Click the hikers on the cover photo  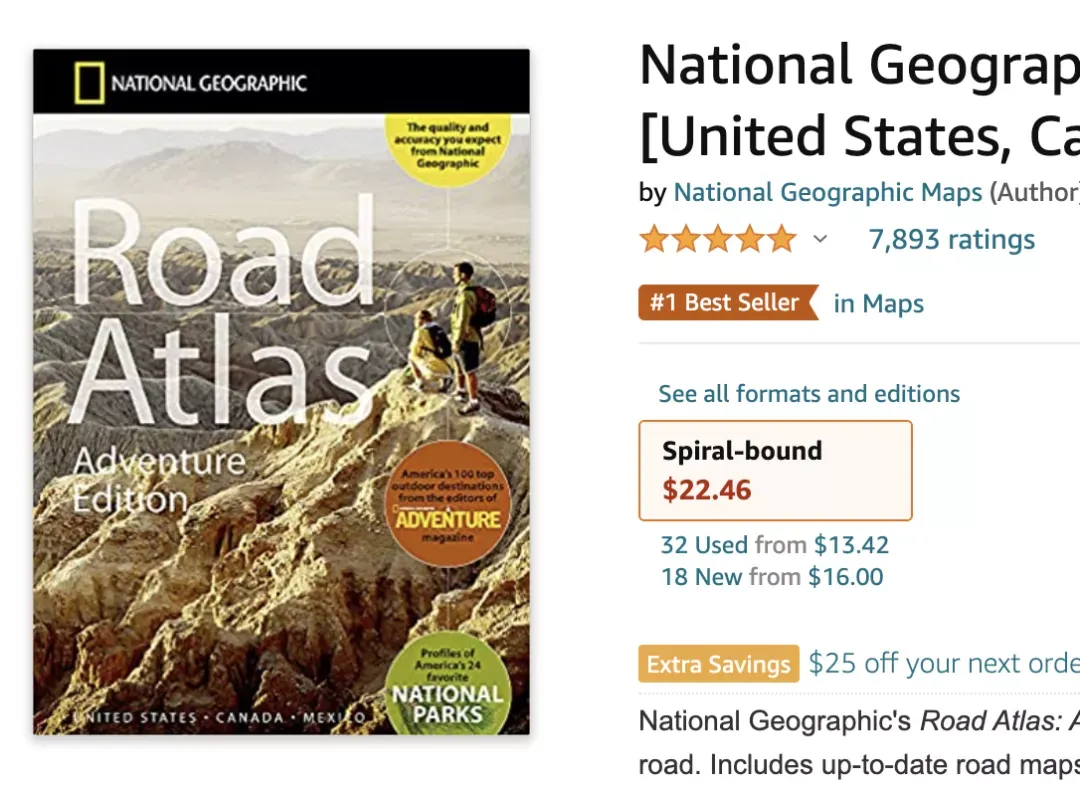452,337
